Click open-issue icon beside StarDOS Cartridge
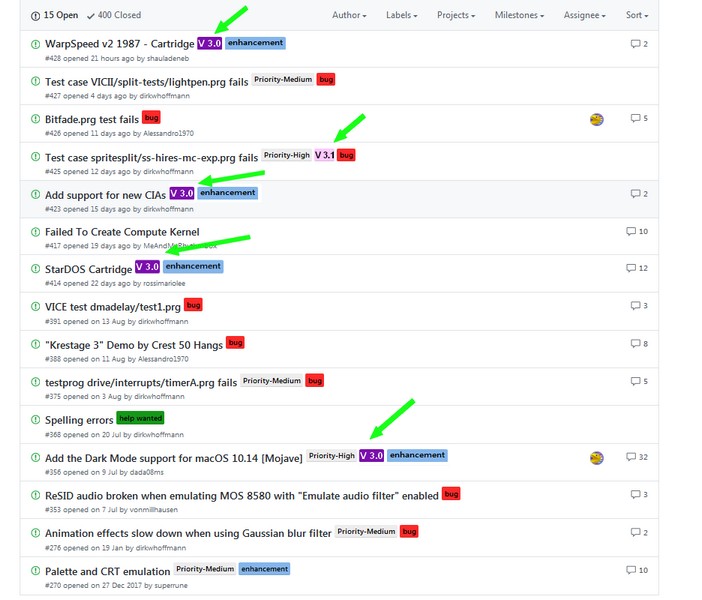The width and height of the screenshot is (702, 600). 35,269
